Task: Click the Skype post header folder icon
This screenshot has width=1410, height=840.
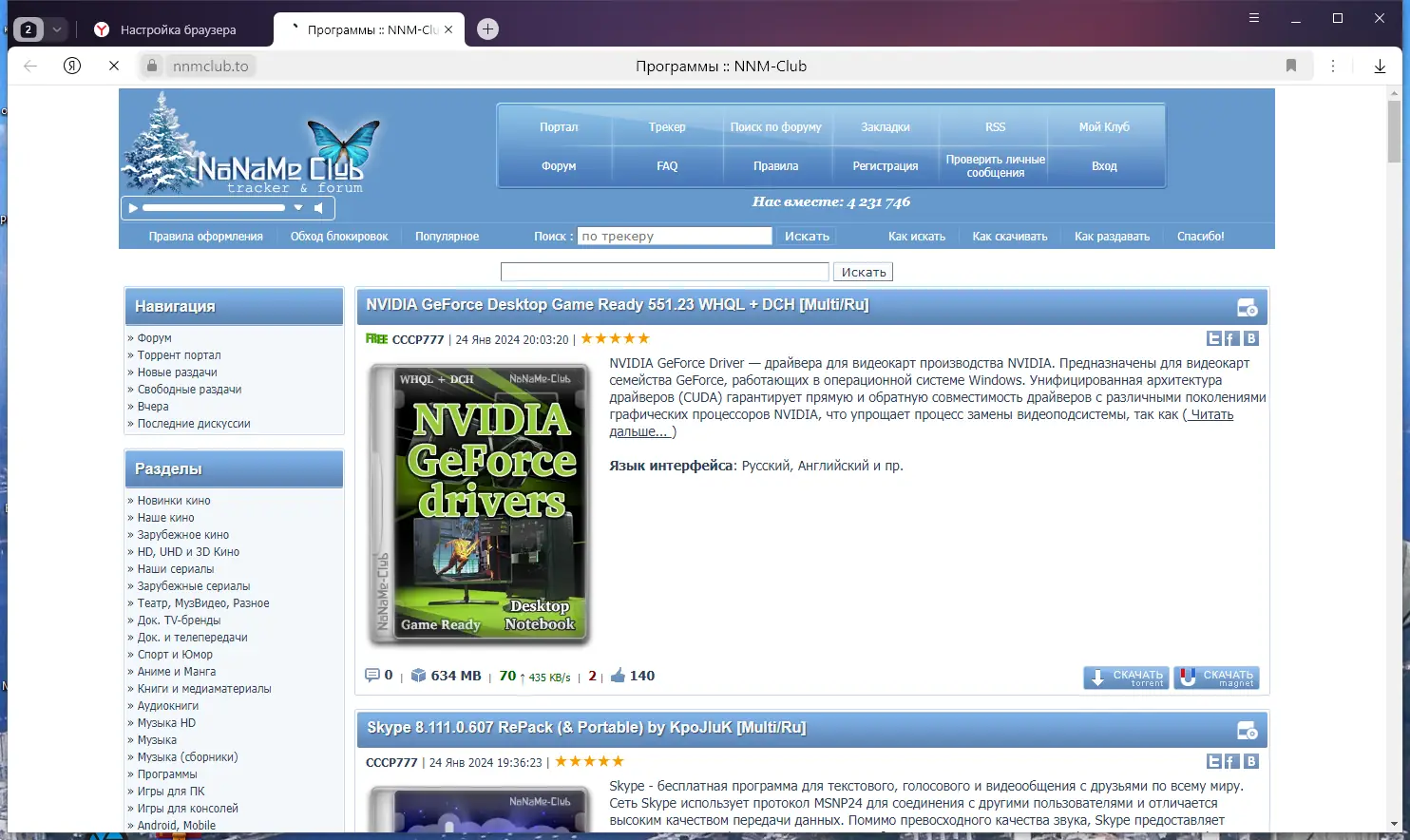Action: [x=1247, y=731]
